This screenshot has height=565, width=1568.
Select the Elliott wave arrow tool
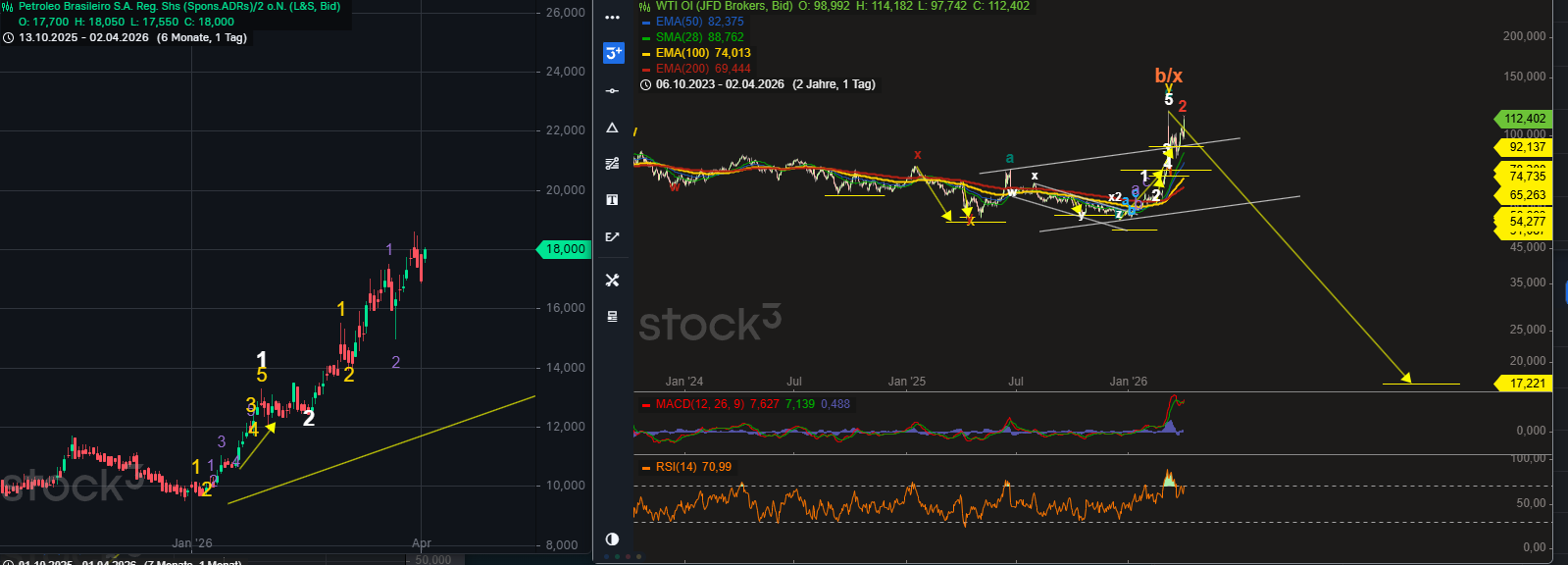tap(613, 236)
